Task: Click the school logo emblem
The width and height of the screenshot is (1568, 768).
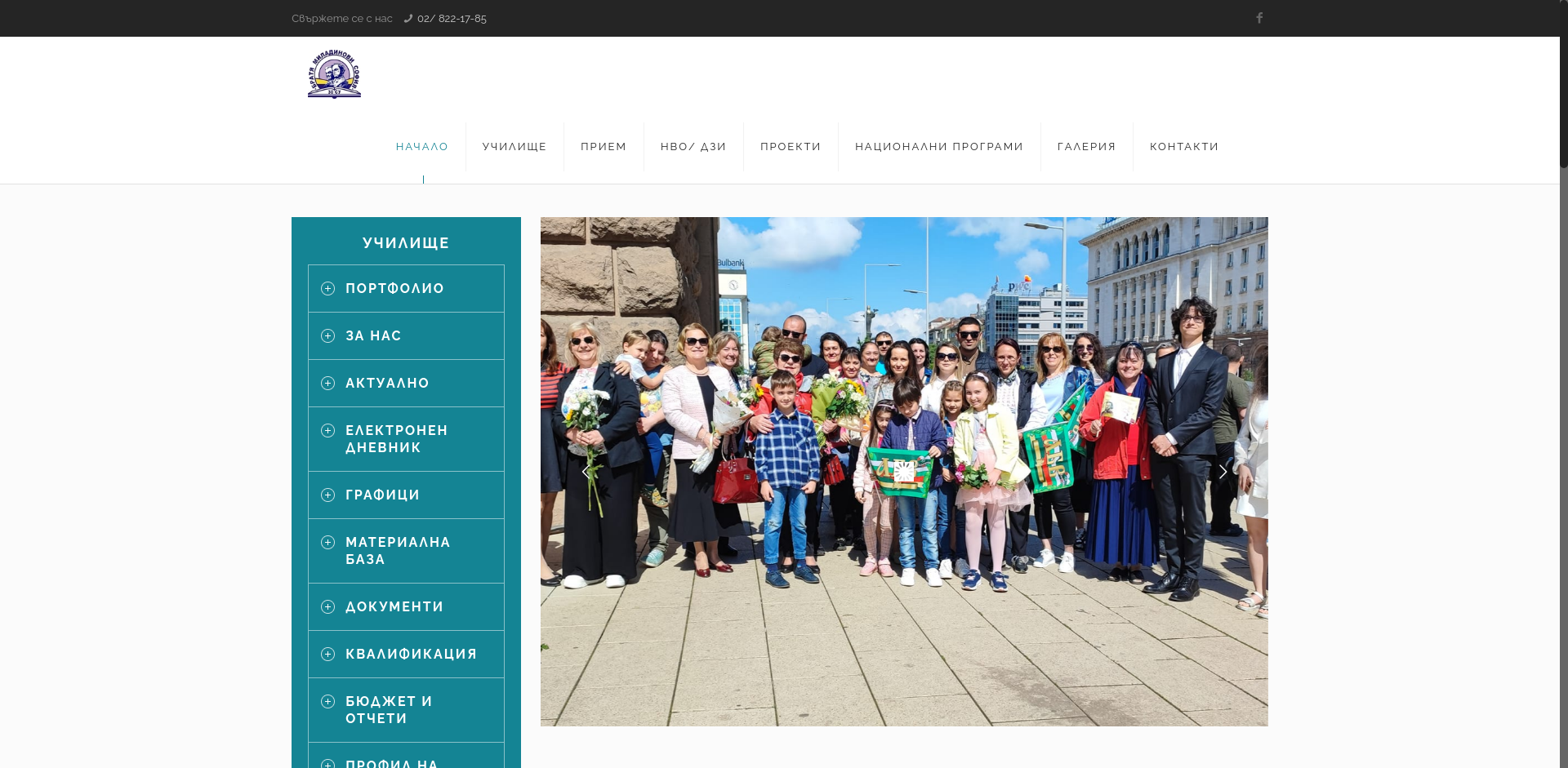Action: click(334, 73)
